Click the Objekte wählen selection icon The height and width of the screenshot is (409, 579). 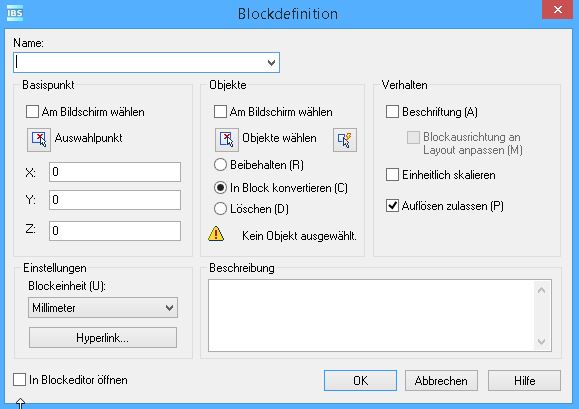click(x=227, y=140)
